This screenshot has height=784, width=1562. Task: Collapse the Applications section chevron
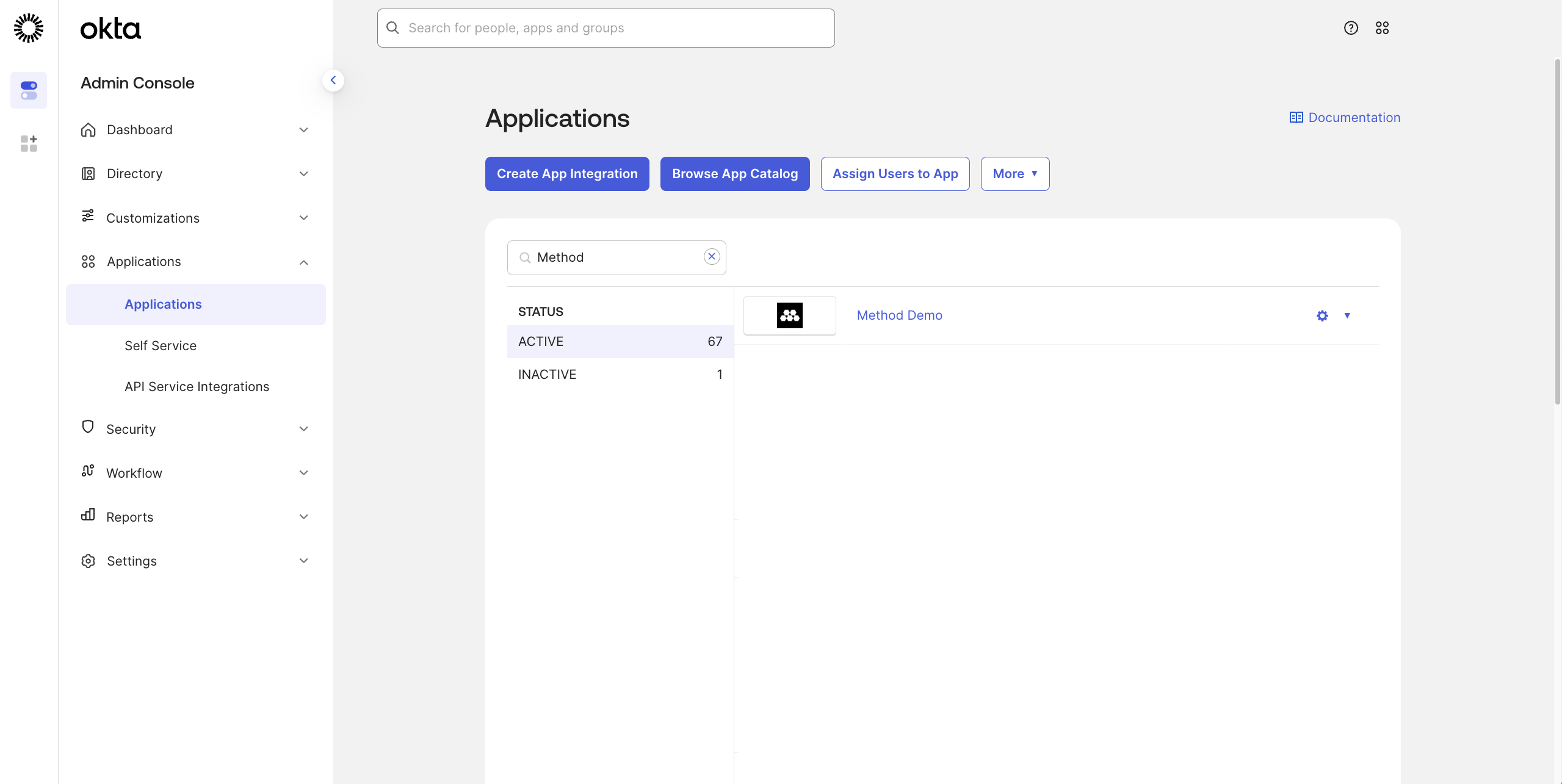[x=303, y=262]
